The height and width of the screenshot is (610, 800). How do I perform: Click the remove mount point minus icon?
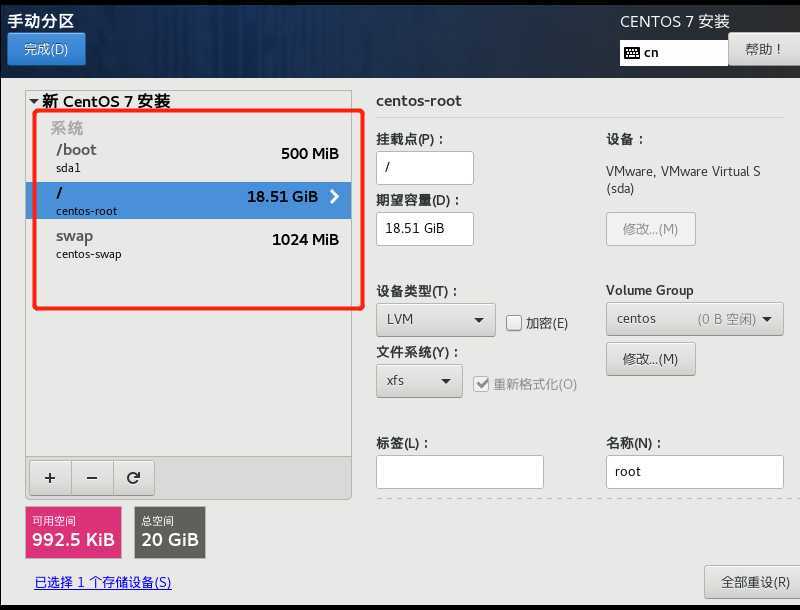click(x=92, y=478)
